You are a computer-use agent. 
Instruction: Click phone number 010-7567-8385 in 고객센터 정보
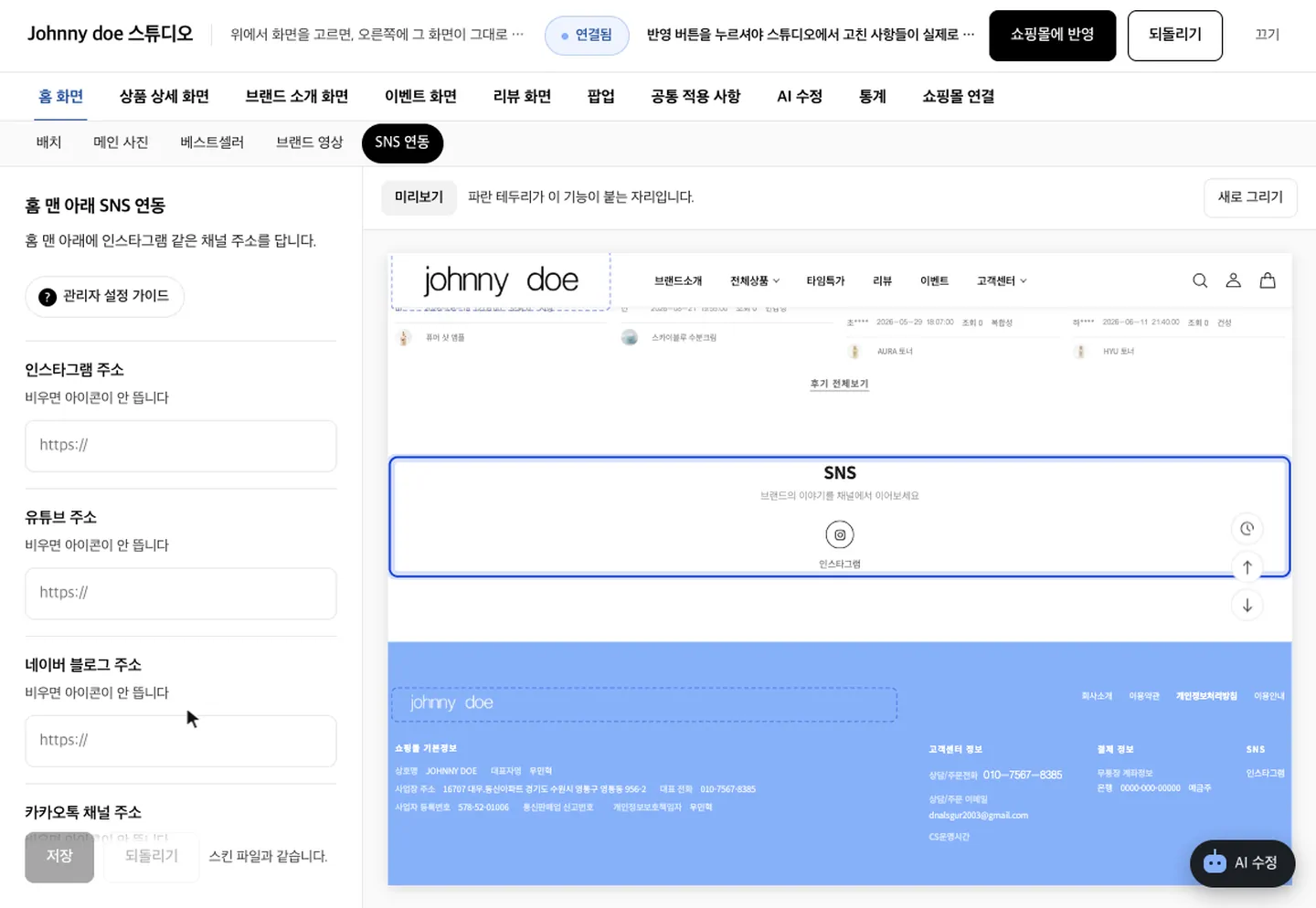point(1023,775)
